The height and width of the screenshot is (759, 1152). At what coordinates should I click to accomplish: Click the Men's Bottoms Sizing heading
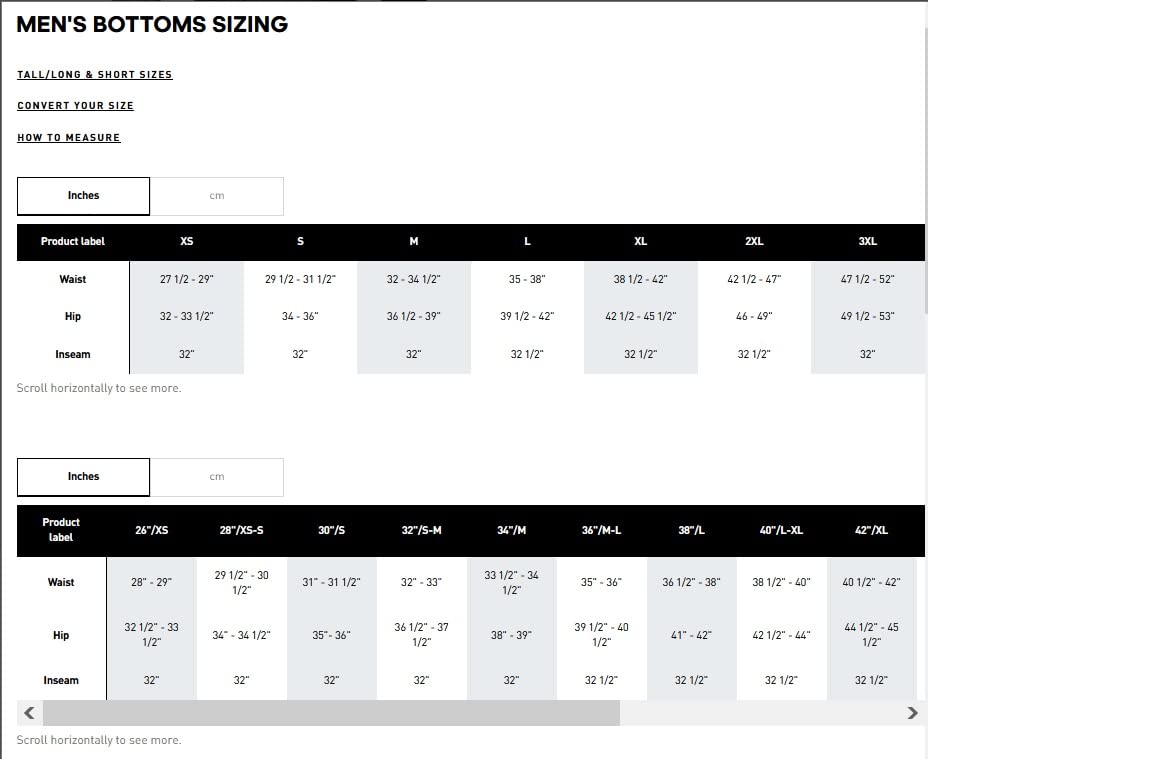click(152, 24)
